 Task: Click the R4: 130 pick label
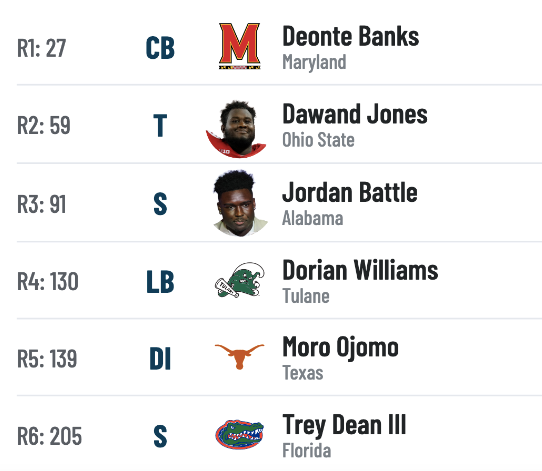(48, 281)
